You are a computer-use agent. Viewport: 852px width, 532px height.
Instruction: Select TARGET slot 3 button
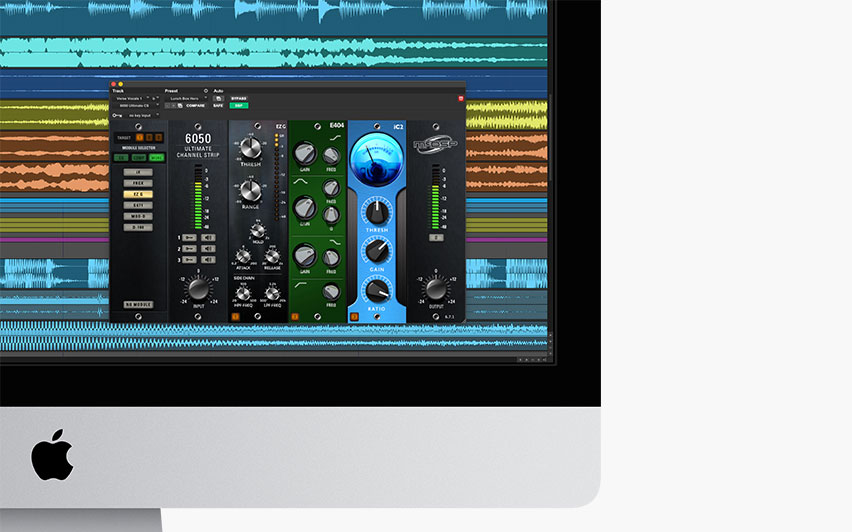[159, 137]
